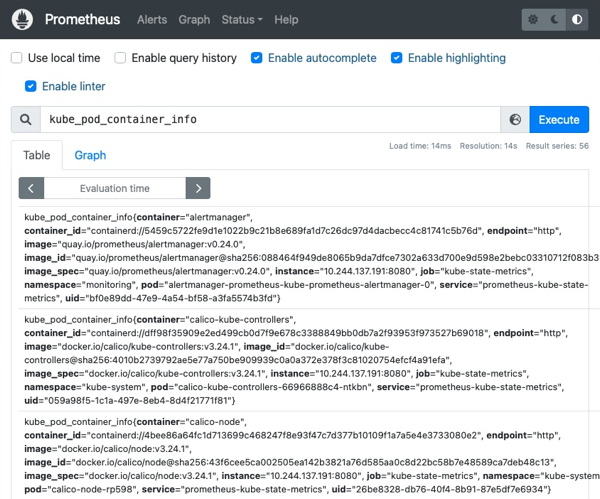Go to the Graph nav link
This screenshot has height=499, width=600.
(194, 20)
